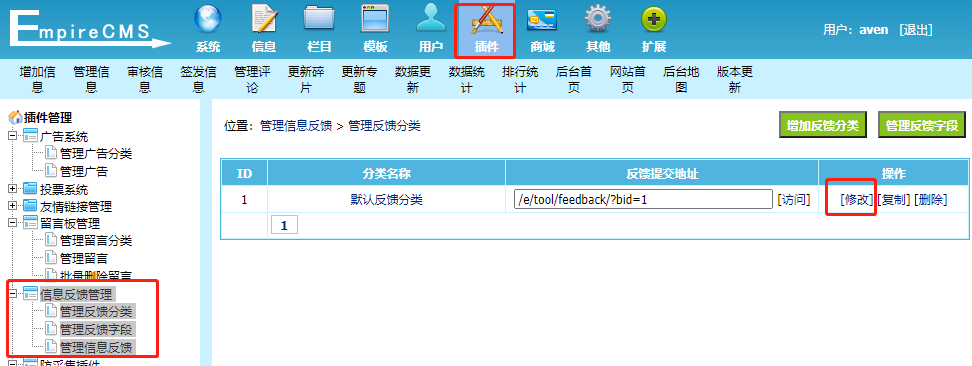The image size is (972, 366).
Task: Select the 版本更新 menu item
Action: coord(735,80)
